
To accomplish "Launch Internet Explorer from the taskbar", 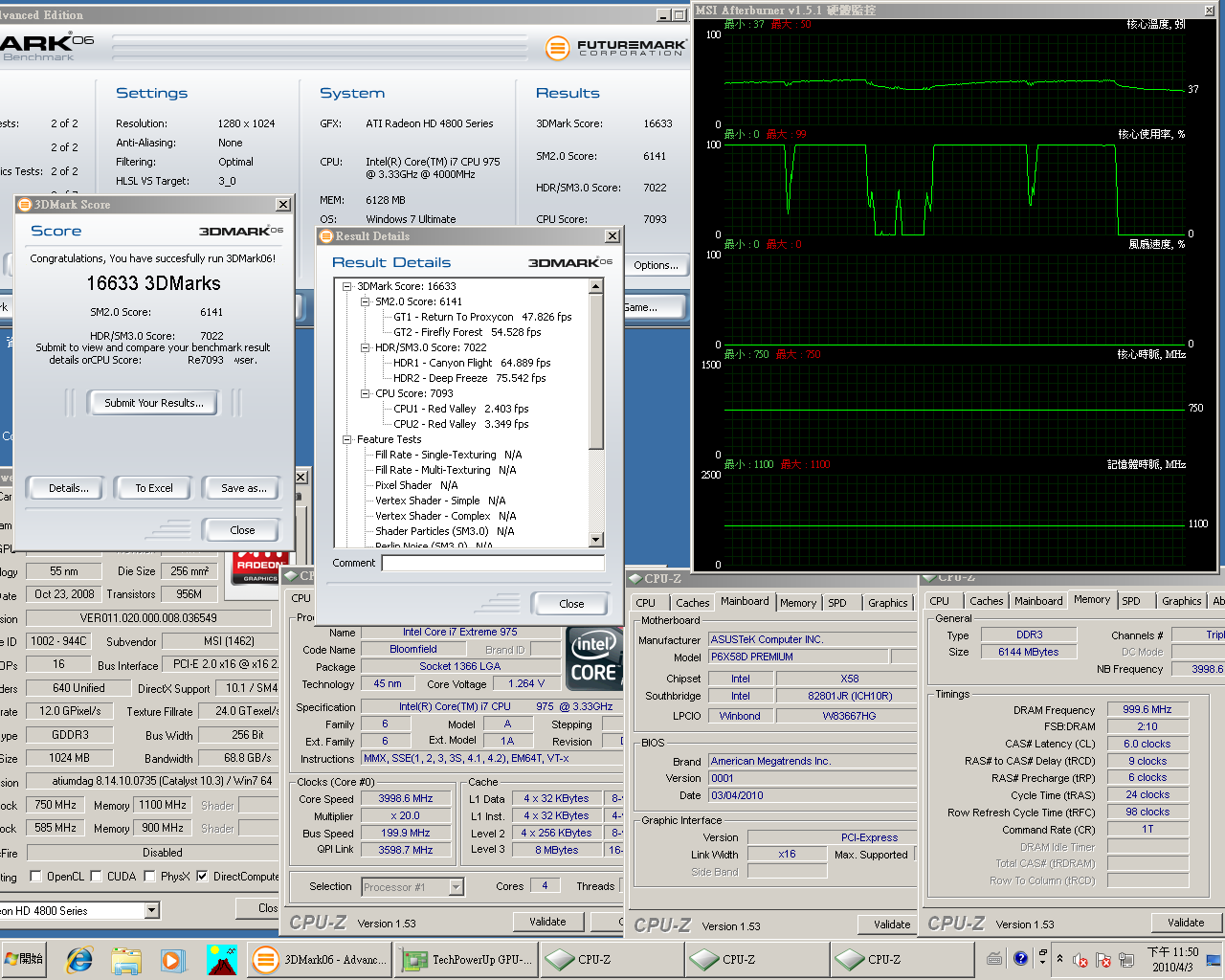I will coord(79,959).
